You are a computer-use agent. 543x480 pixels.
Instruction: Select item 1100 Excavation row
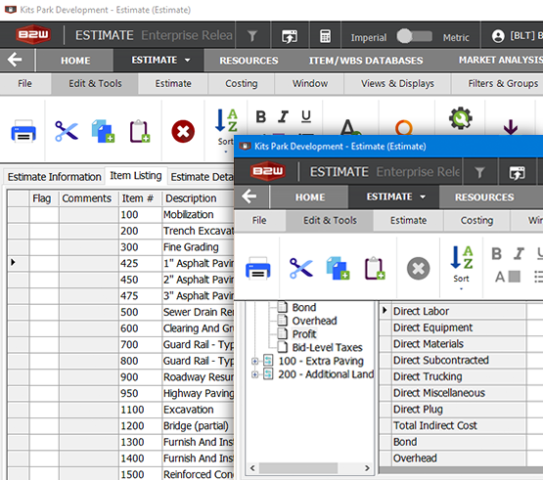click(121, 409)
